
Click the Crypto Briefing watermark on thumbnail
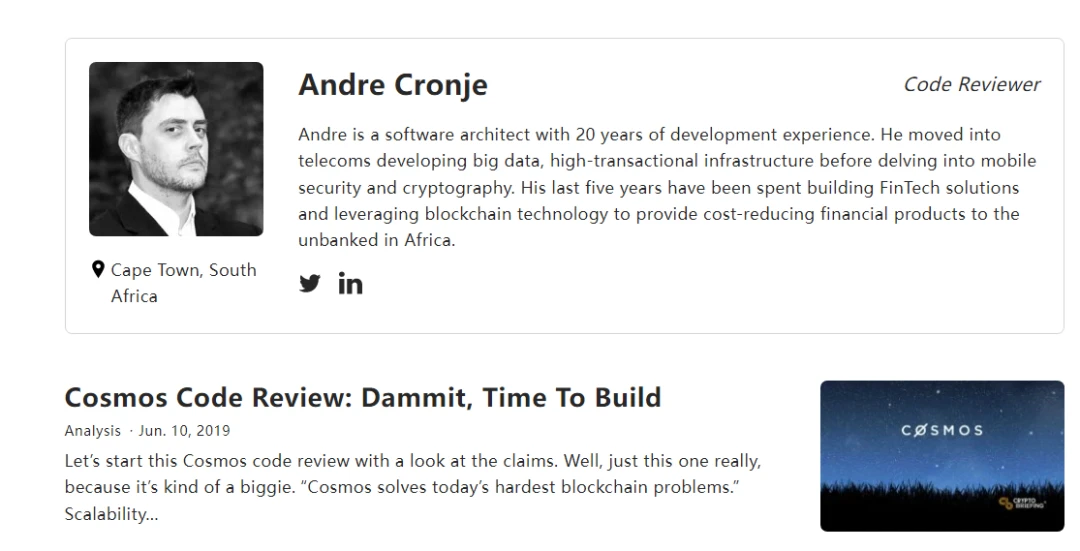point(1022,503)
